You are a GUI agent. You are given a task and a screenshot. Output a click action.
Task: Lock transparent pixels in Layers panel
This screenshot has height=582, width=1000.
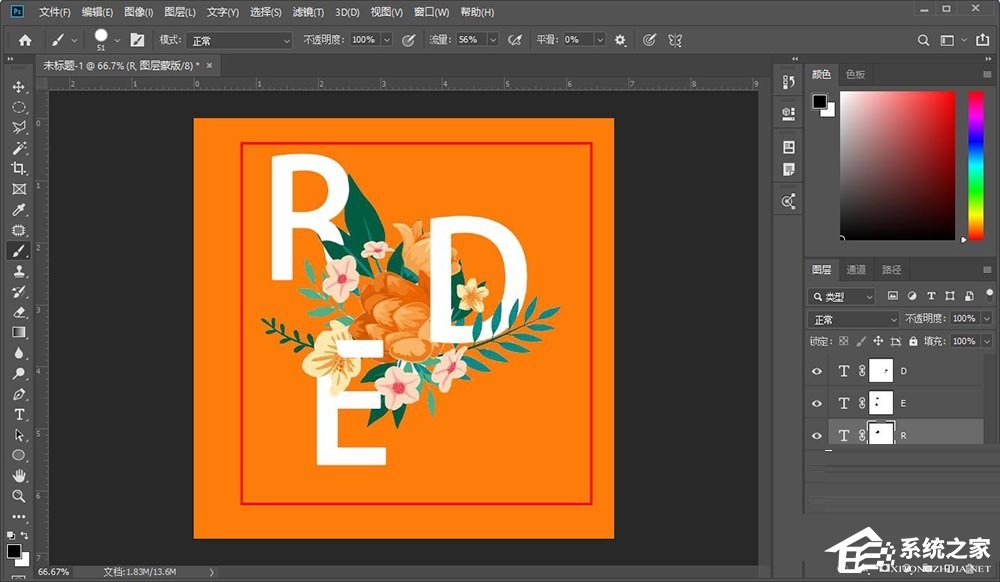pos(843,341)
